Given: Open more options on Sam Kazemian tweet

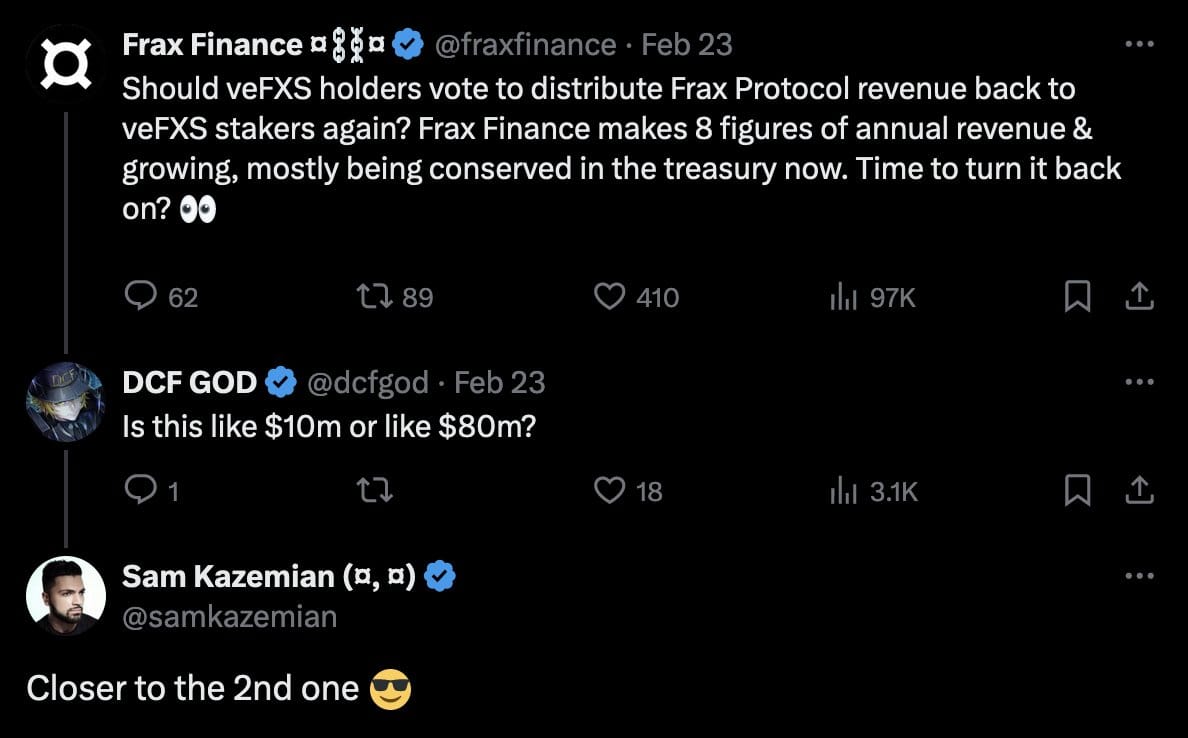Looking at the screenshot, I should [x=1140, y=576].
